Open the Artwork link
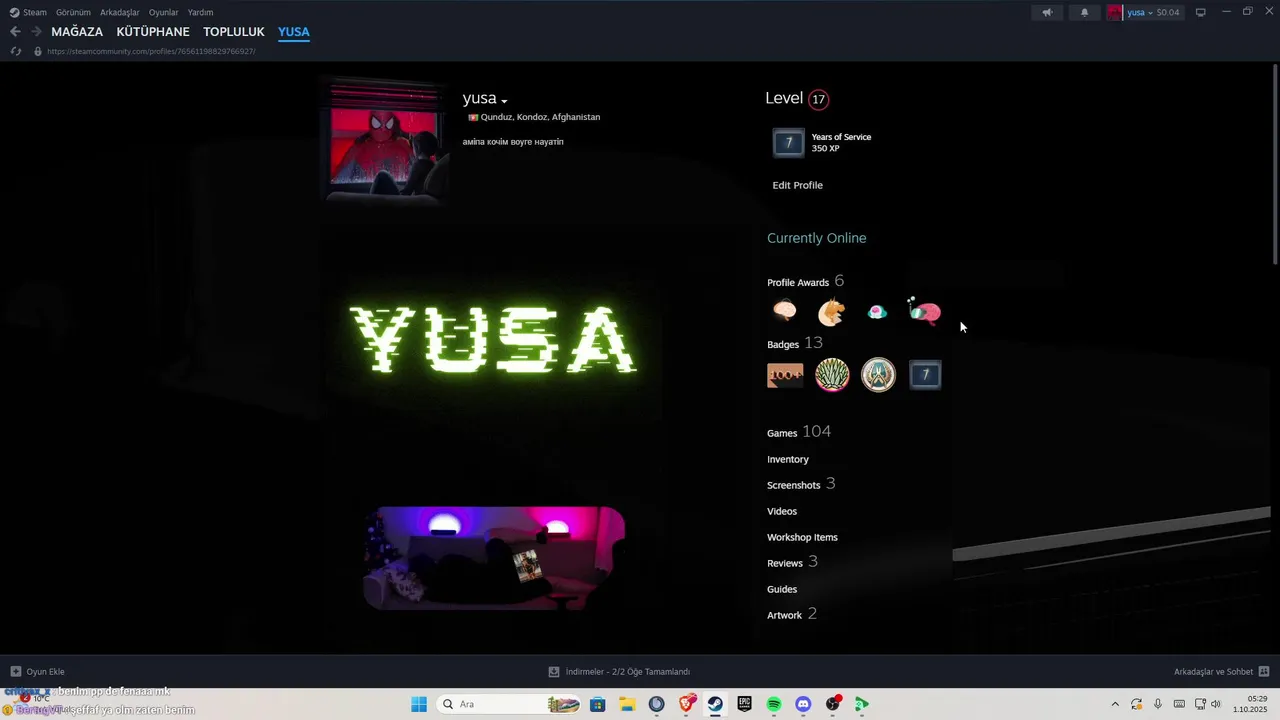This screenshot has height=720, width=1280. click(x=792, y=614)
